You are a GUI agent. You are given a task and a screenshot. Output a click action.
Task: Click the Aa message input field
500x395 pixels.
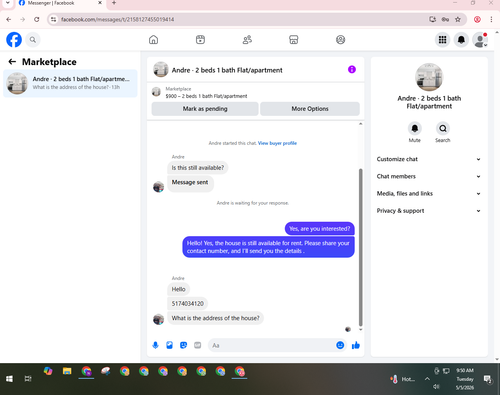click(272, 345)
